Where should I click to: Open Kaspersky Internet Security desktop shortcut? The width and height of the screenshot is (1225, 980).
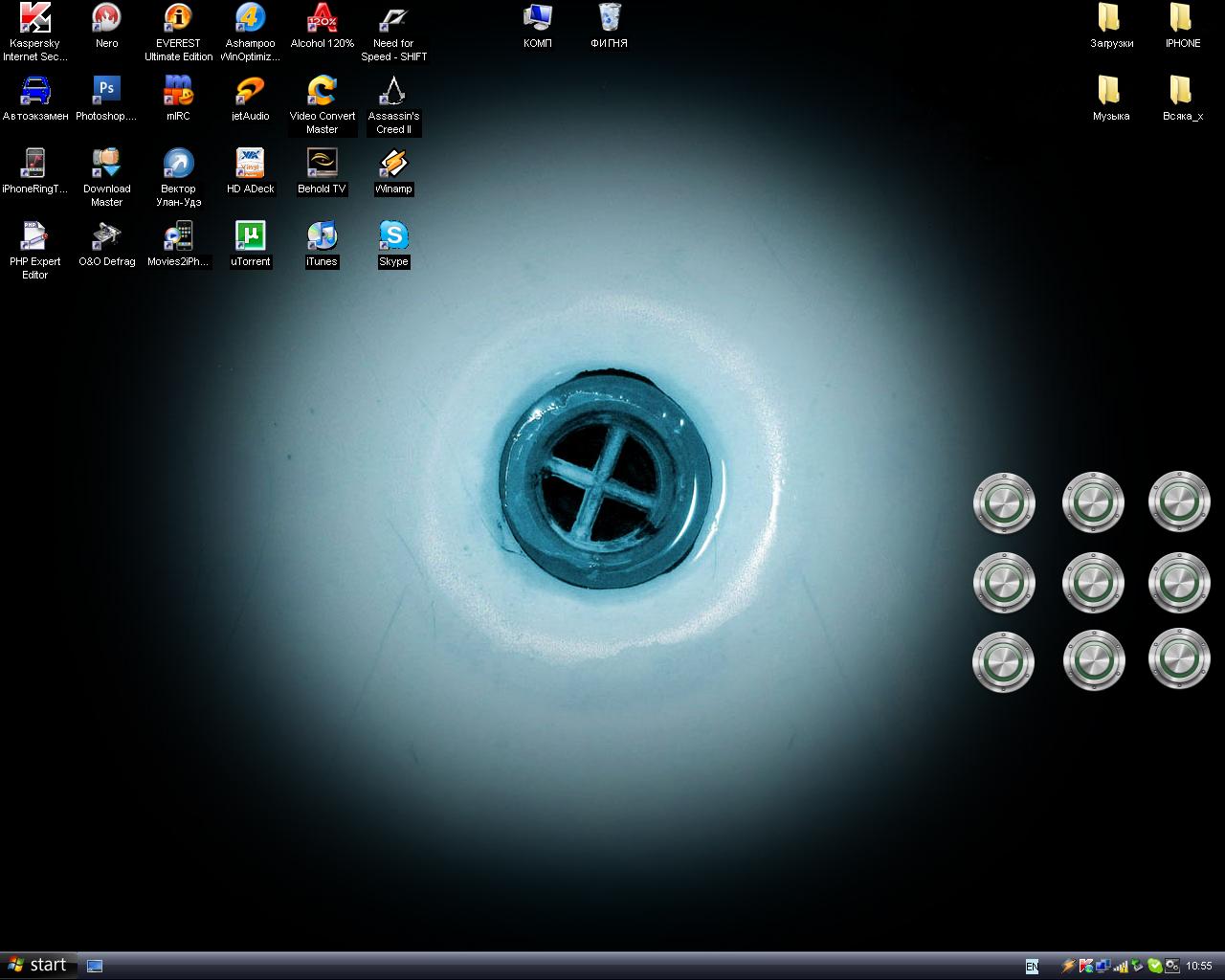(x=35, y=19)
